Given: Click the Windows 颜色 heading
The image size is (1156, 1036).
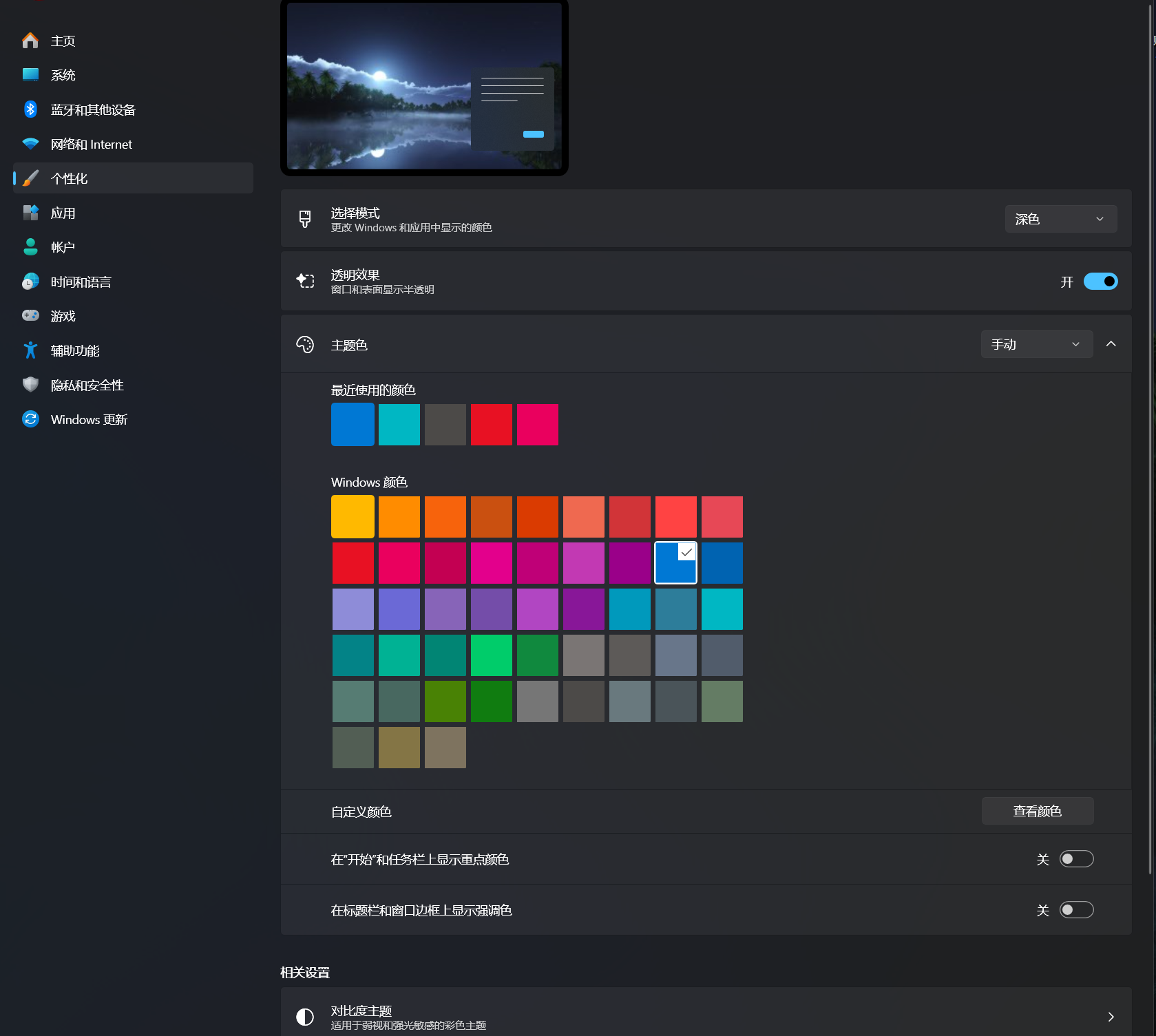Looking at the screenshot, I should click(x=369, y=483).
